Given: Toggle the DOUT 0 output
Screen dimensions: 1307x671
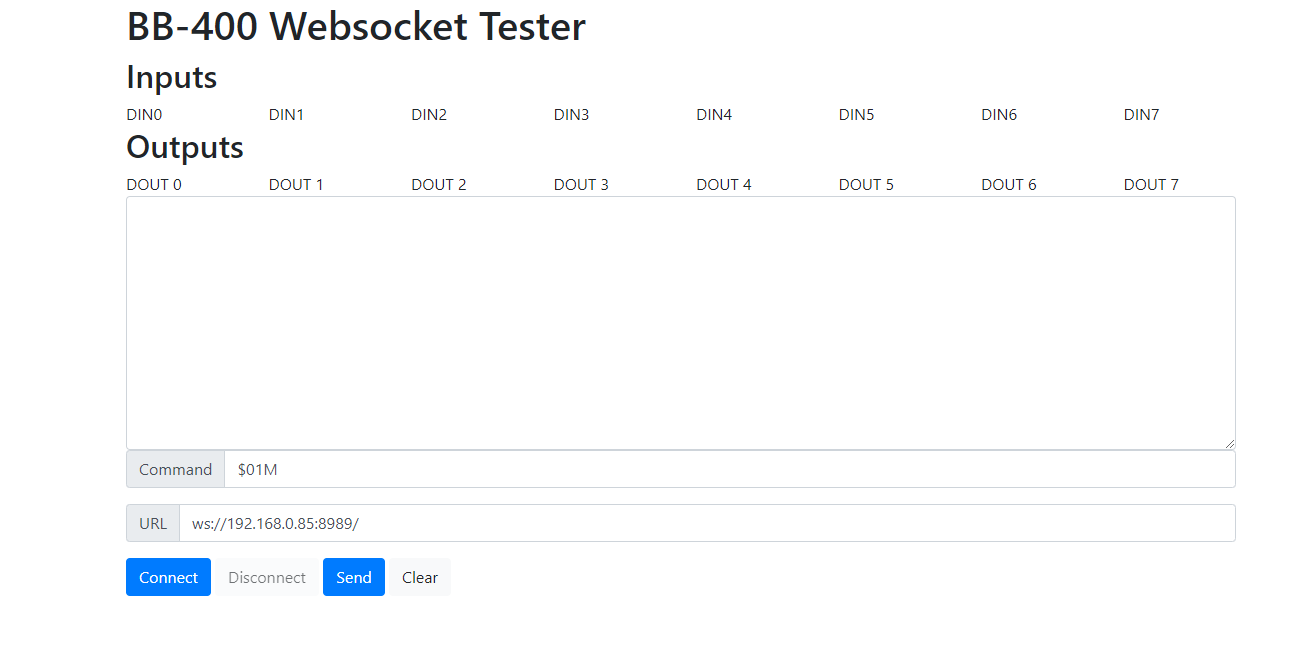Looking at the screenshot, I should click(x=154, y=184).
